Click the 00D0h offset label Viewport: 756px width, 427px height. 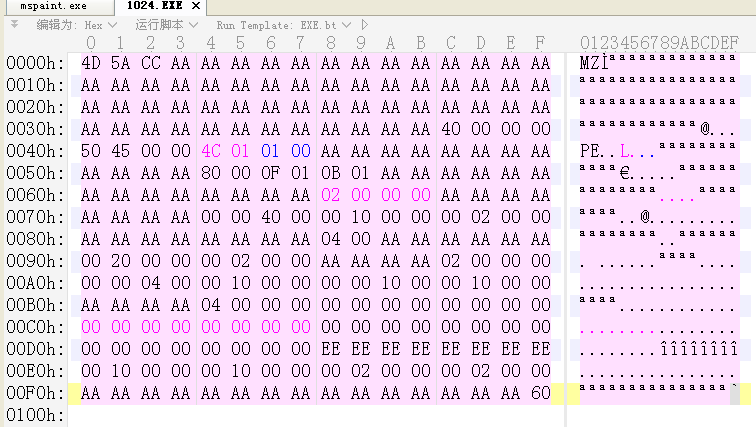click(35, 348)
